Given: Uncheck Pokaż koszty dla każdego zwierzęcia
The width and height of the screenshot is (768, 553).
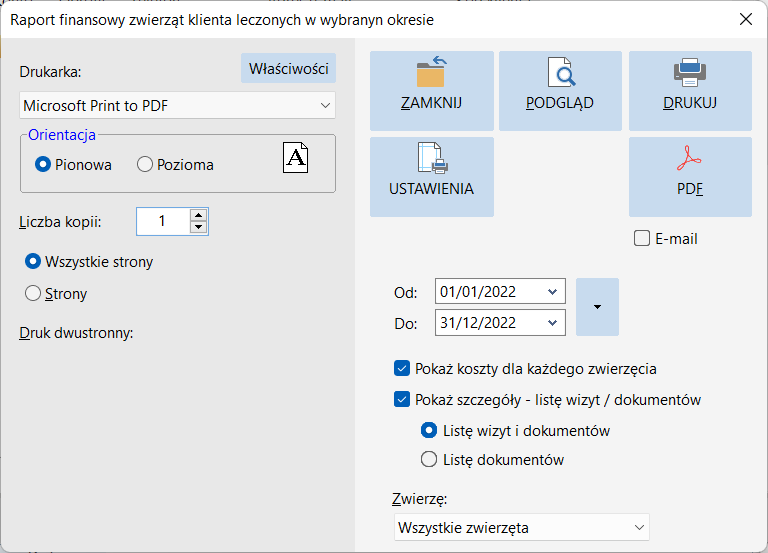Looking at the screenshot, I should click(402, 368).
